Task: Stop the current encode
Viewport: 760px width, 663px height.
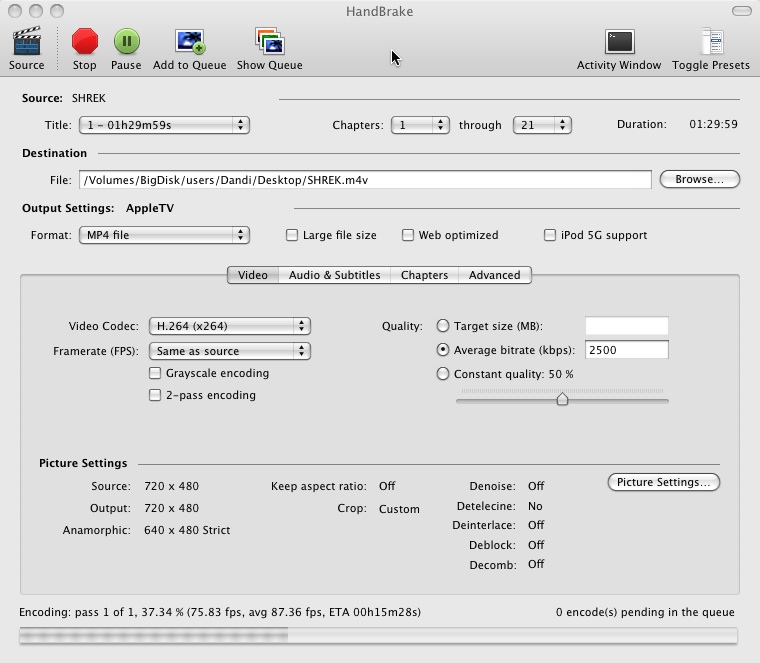Action: tap(84, 41)
